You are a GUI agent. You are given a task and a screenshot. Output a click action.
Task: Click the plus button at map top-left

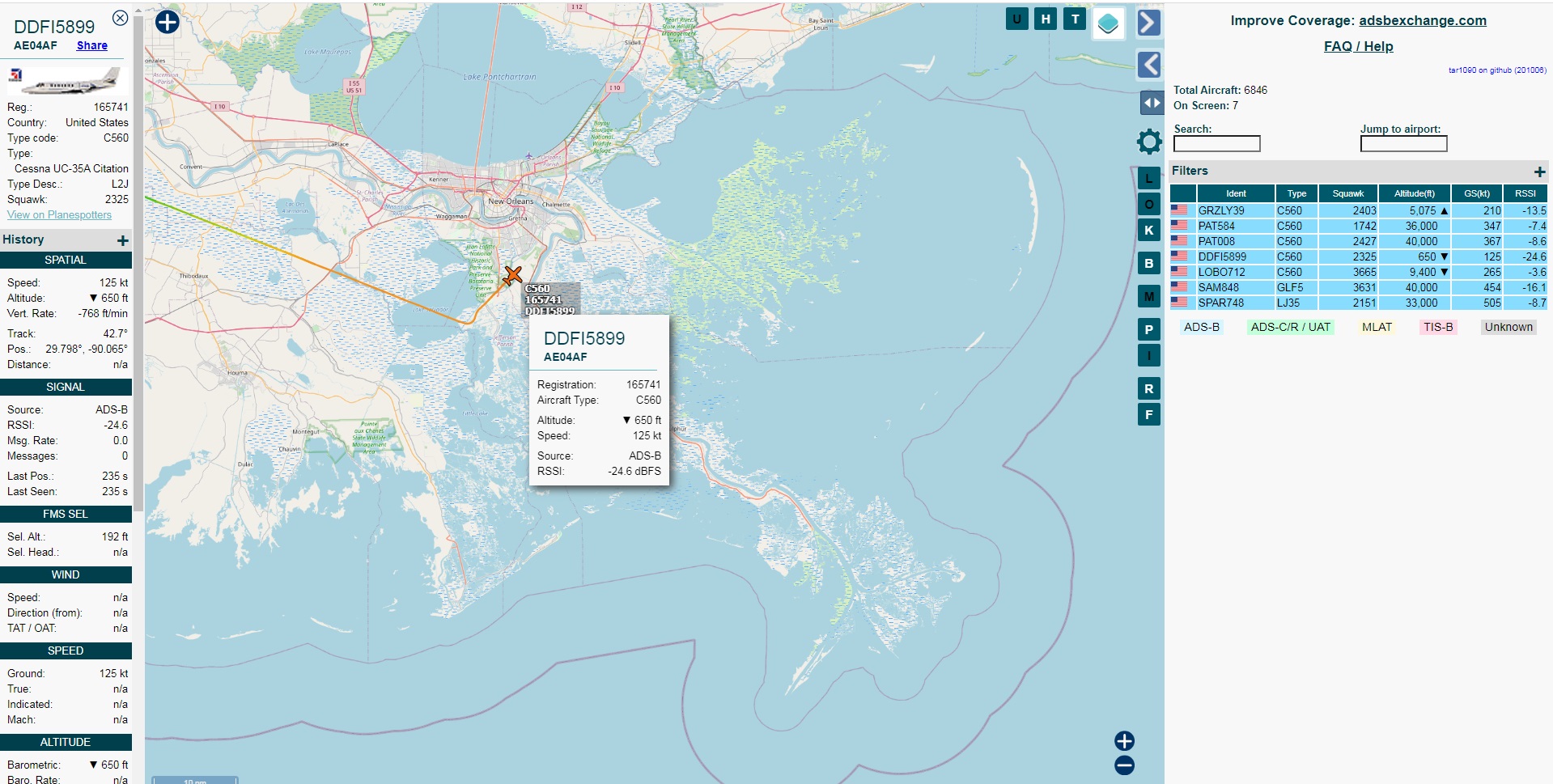pyautogui.click(x=167, y=22)
